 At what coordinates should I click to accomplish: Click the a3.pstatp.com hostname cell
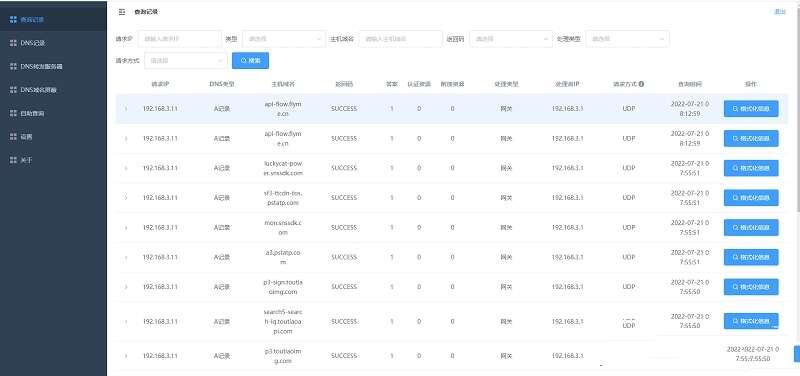pyautogui.click(x=283, y=258)
